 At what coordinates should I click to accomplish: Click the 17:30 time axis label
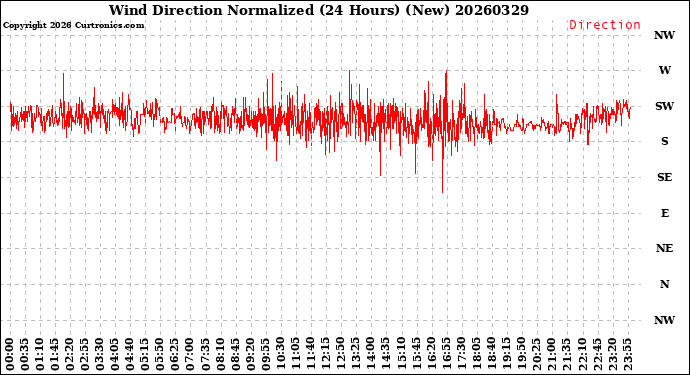(x=461, y=354)
